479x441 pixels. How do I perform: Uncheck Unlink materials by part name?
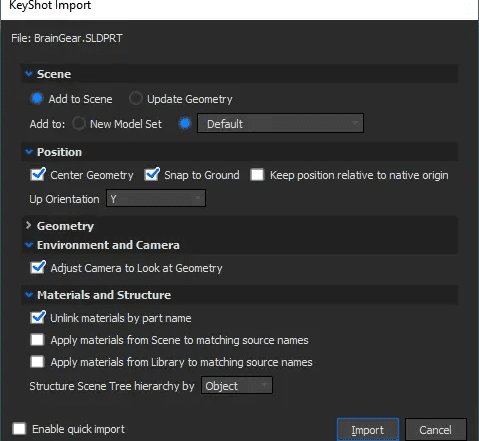(38, 318)
